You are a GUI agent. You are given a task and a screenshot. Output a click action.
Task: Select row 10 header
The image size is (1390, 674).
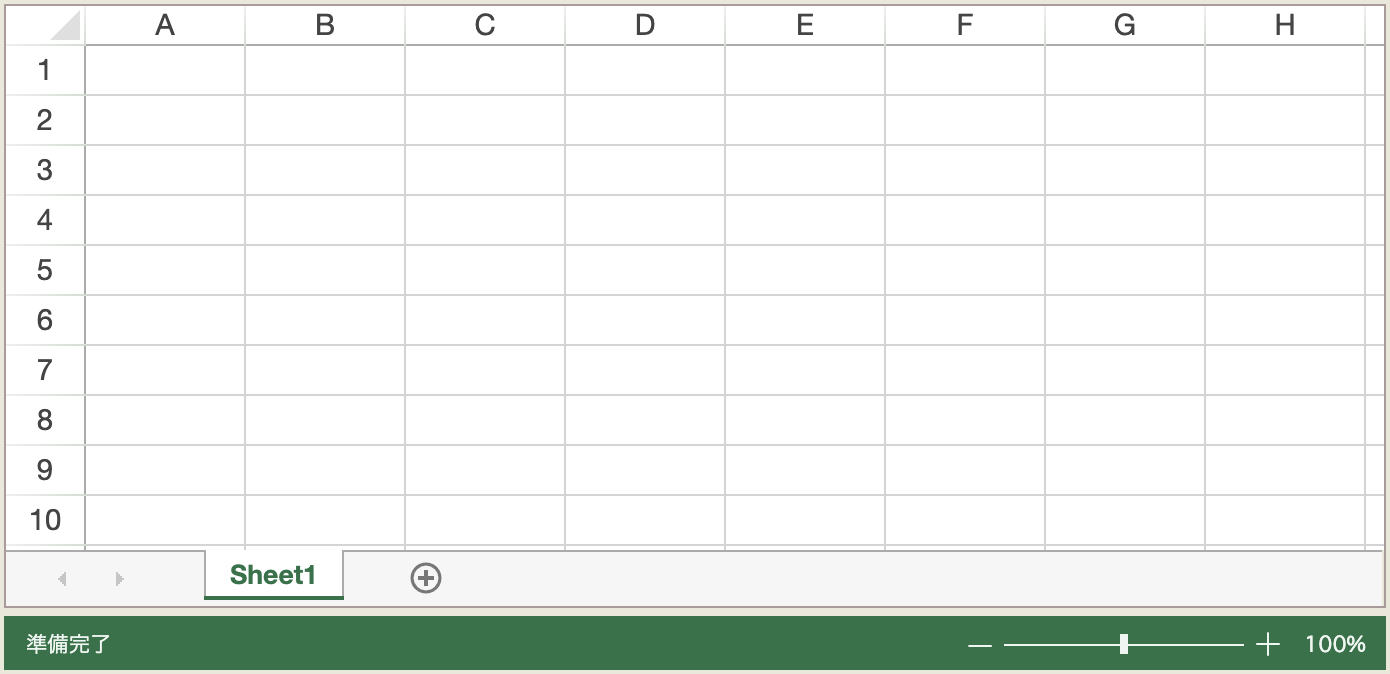pos(45,520)
